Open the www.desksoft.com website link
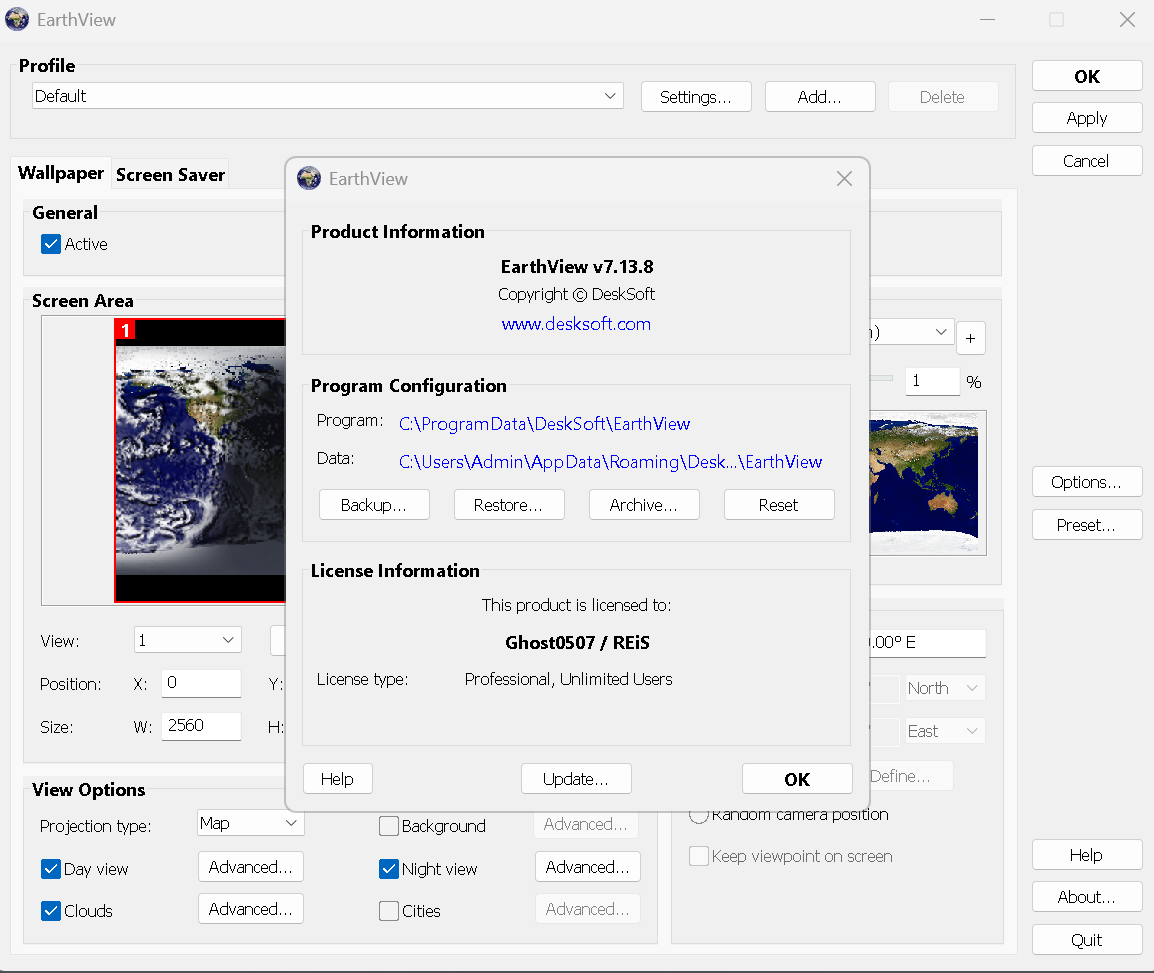 pyautogui.click(x=576, y=324)
